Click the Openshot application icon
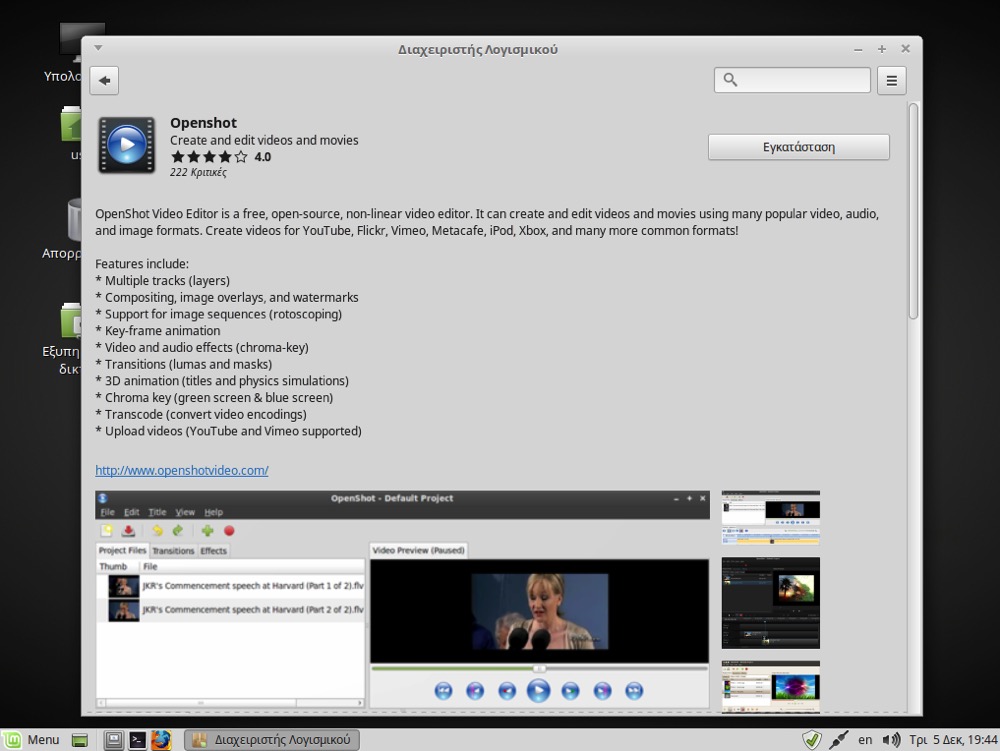This screenshot has width=1000, height=751. pyautogui.click(x=126, y=145)
